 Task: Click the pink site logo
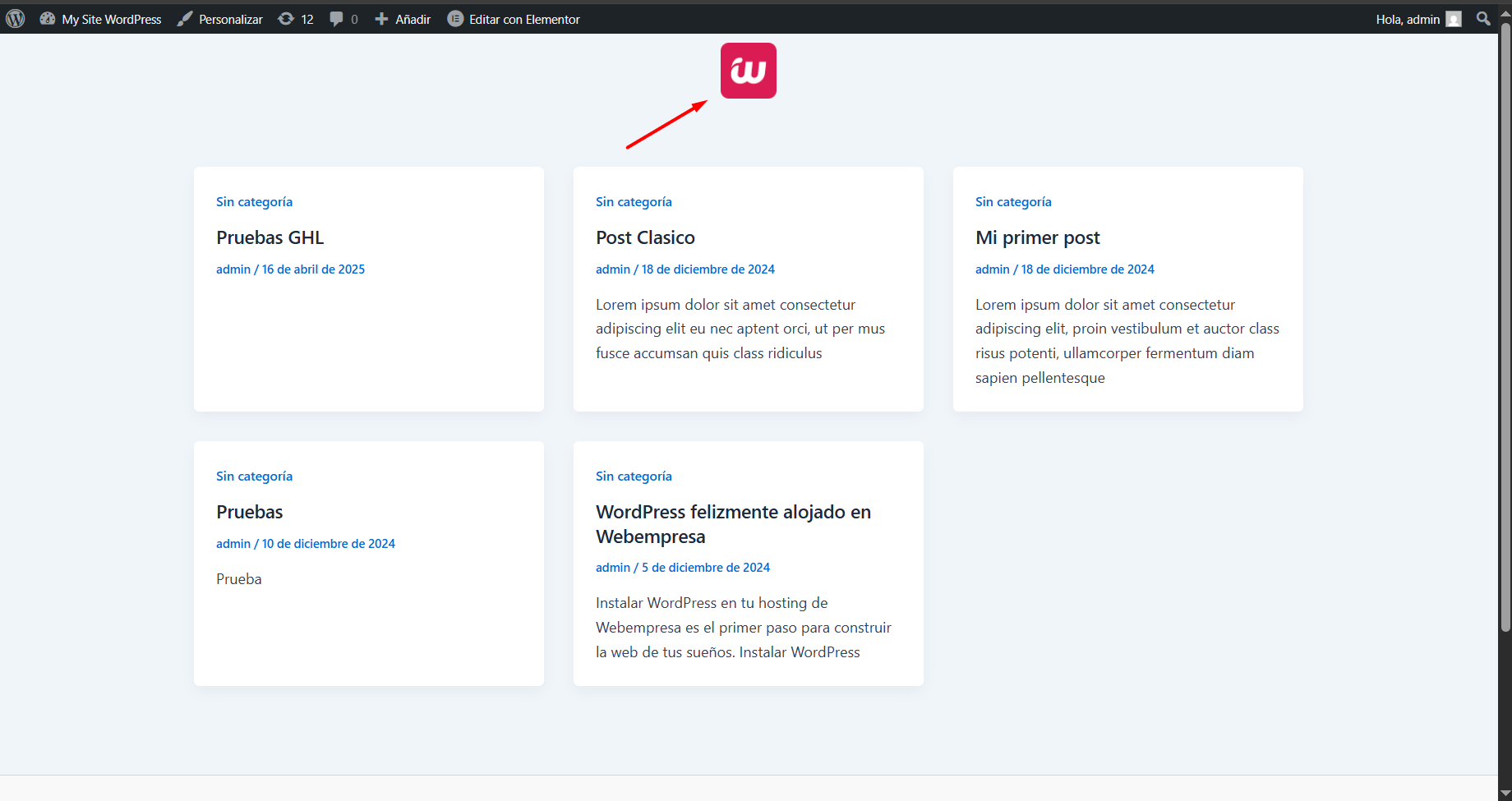pos(749,71)
